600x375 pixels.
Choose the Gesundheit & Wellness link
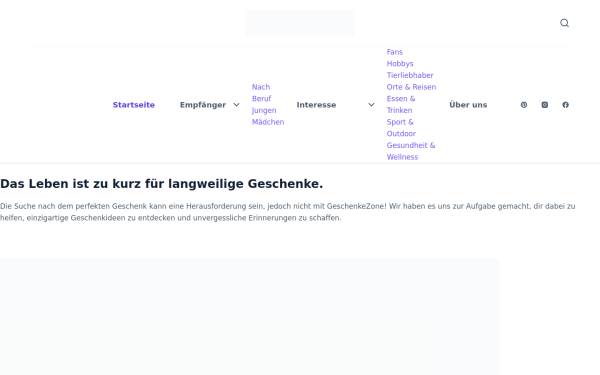pos(411,151)
